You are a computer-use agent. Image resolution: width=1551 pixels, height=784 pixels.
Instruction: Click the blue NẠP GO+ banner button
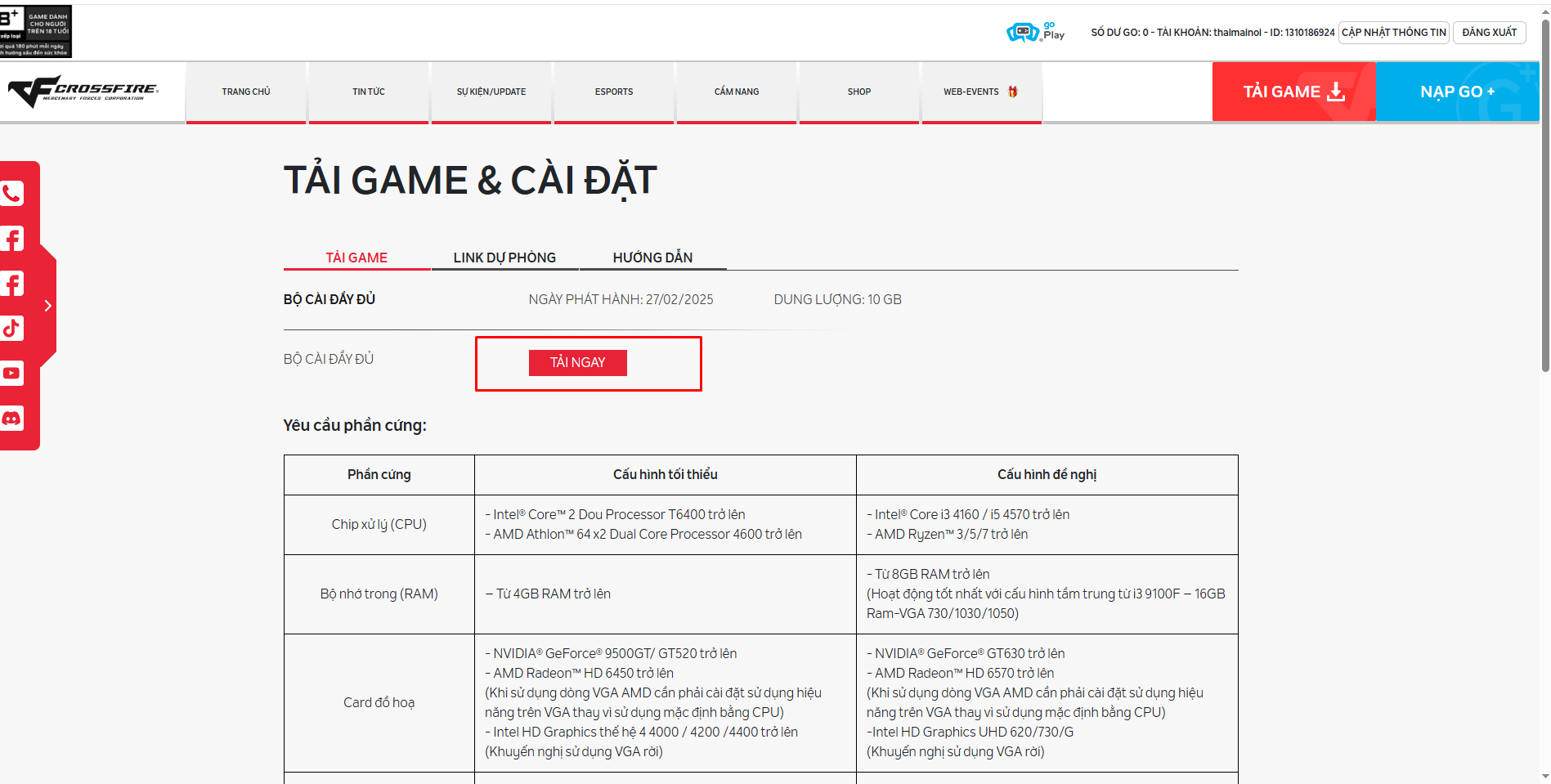(x=1457, y=92)
